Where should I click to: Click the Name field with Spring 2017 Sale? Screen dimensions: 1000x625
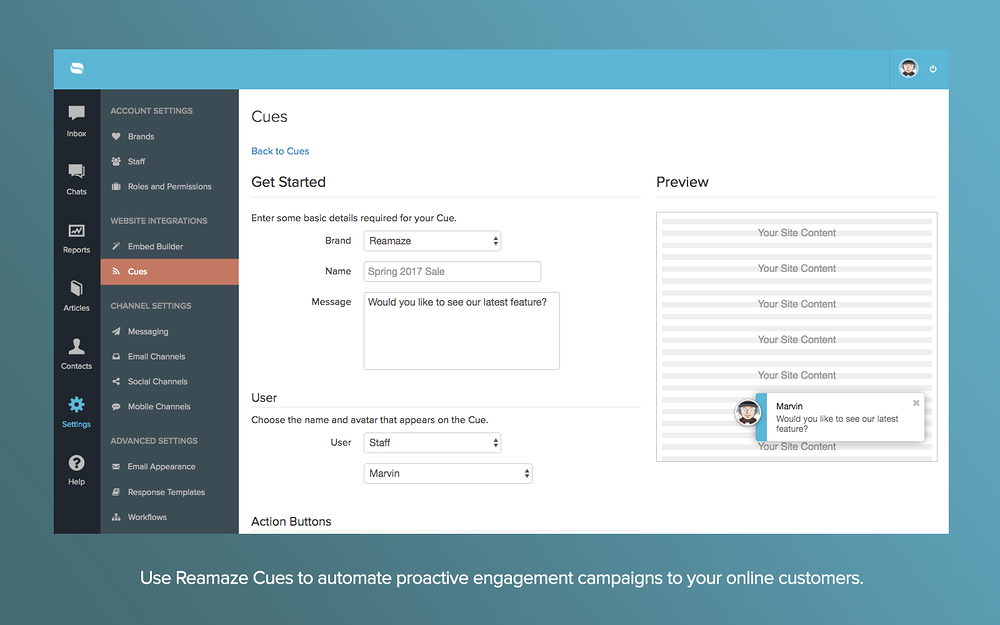coord(452,272)
